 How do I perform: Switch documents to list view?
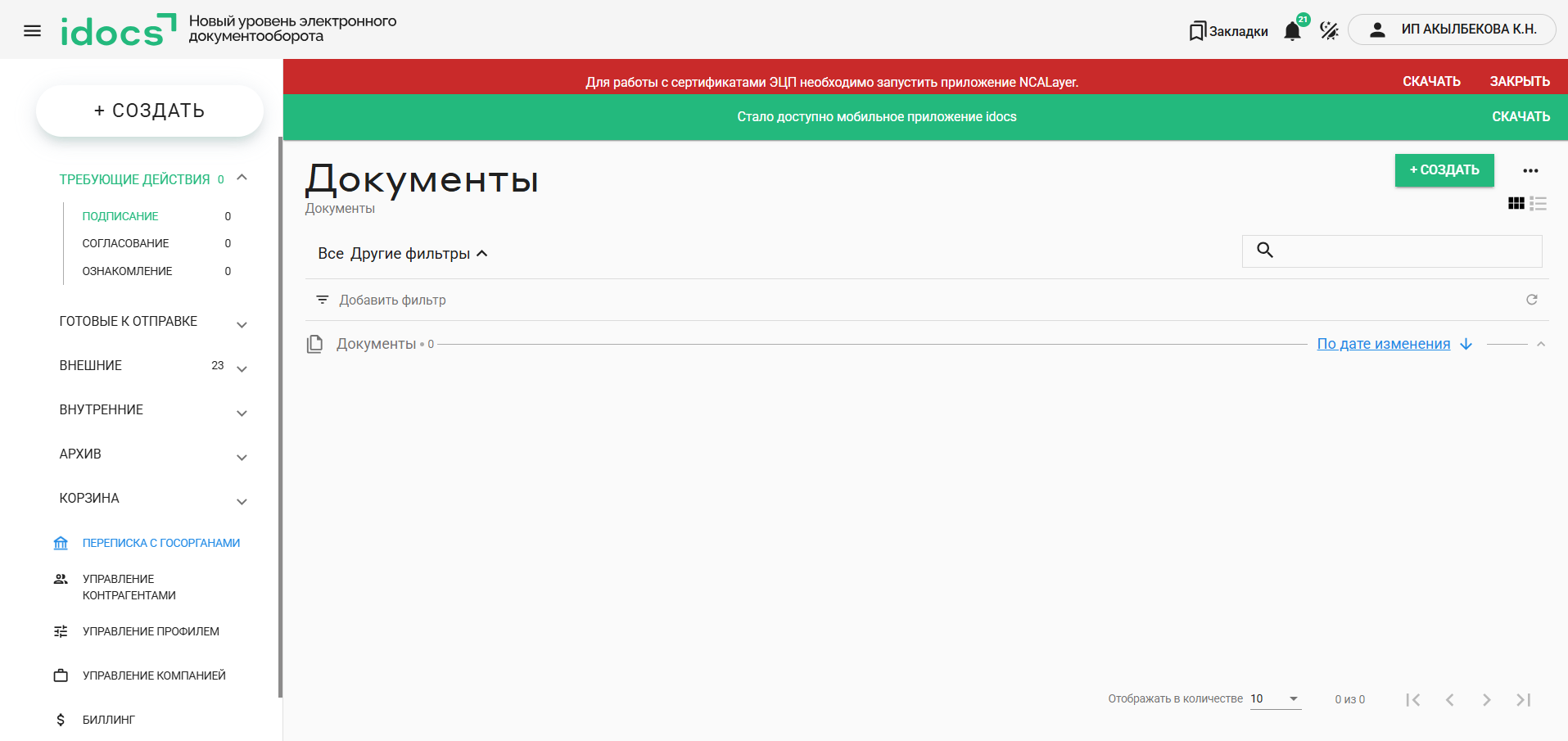pyautogui.click(x=1539, y=204)
